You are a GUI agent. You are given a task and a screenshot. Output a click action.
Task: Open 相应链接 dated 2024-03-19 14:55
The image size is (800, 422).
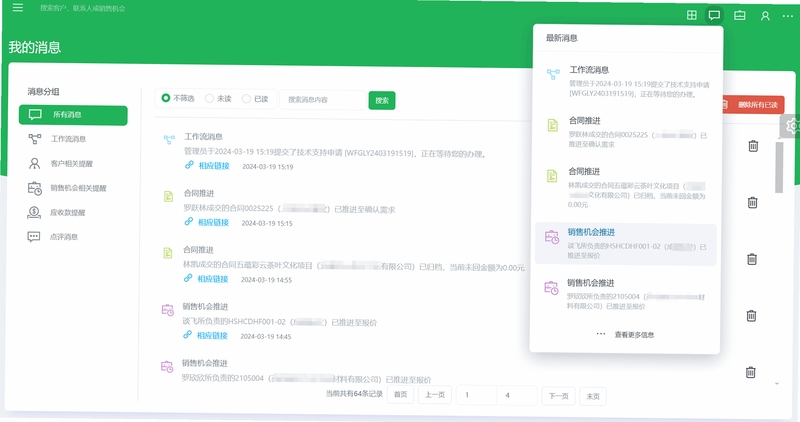click(213, 279)
